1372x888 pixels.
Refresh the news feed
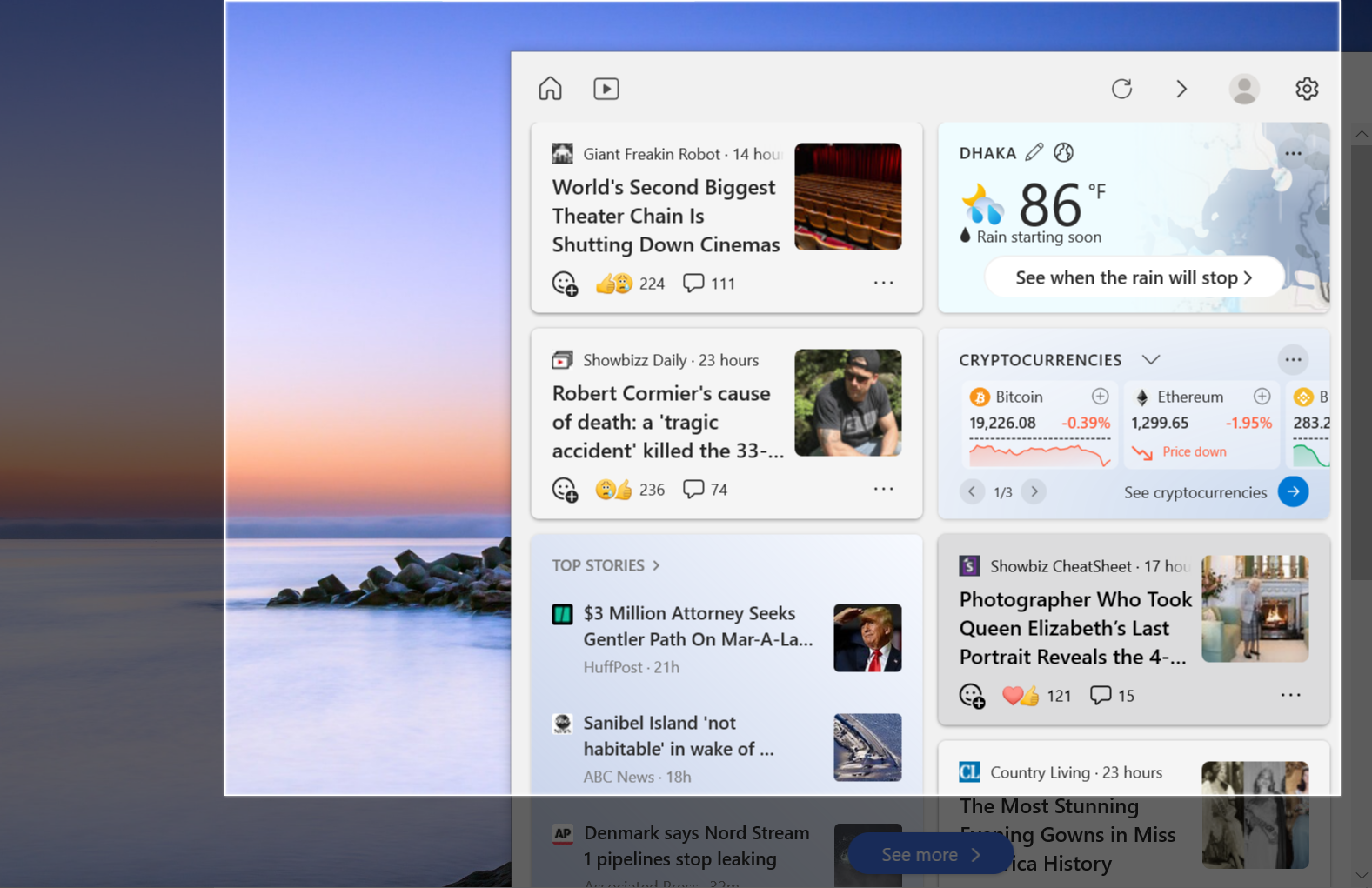click(x=1121, y=89)
